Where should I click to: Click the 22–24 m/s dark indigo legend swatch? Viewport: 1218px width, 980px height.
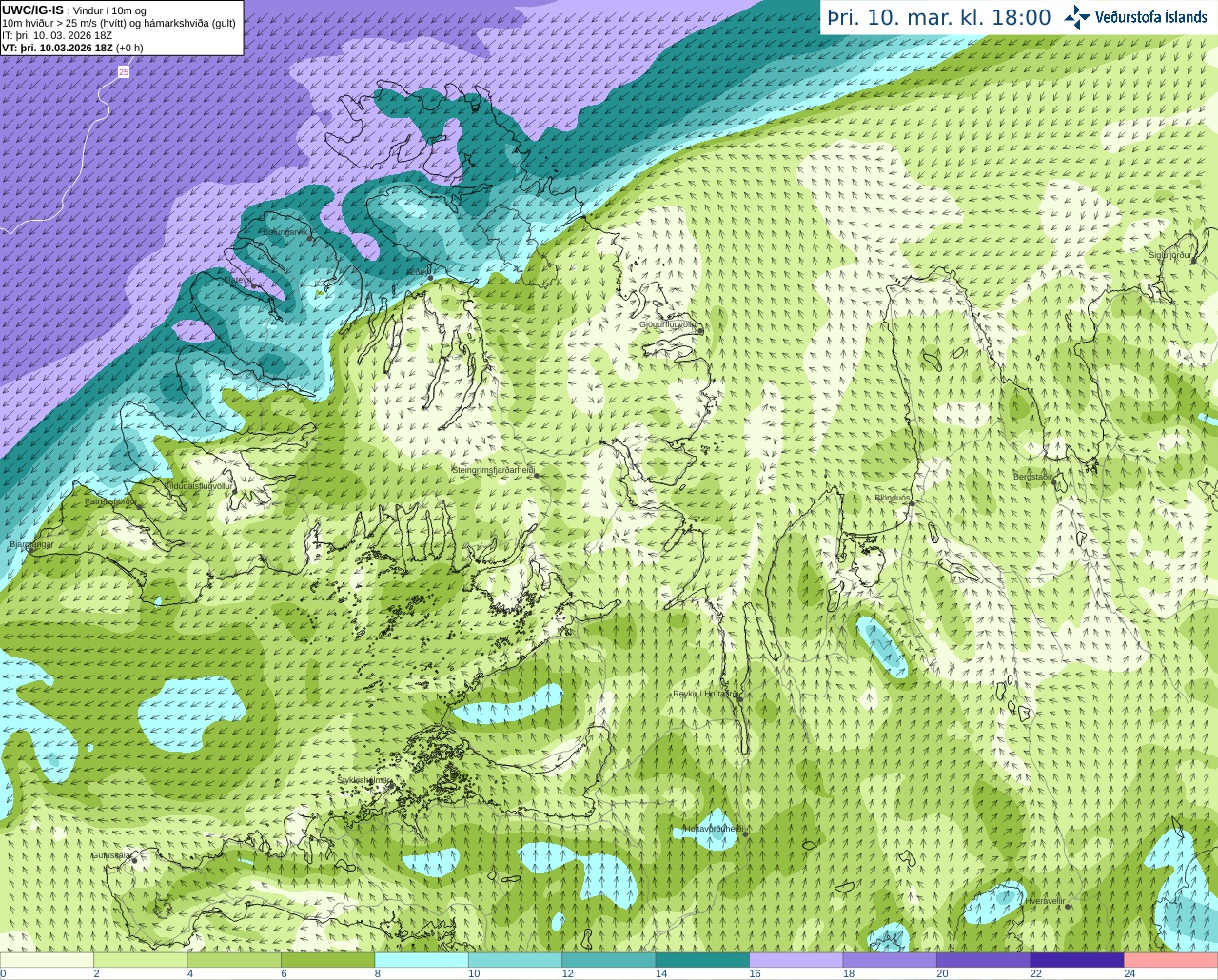(1078, 960)
